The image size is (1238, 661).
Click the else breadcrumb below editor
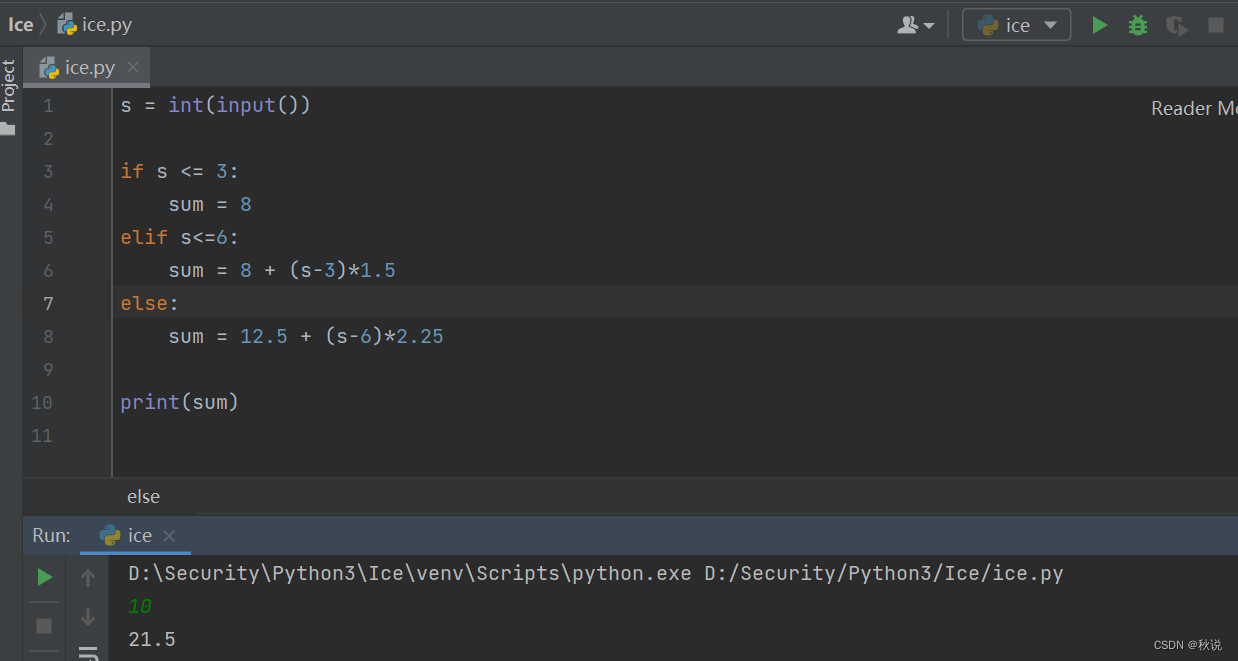coord(143,496)
